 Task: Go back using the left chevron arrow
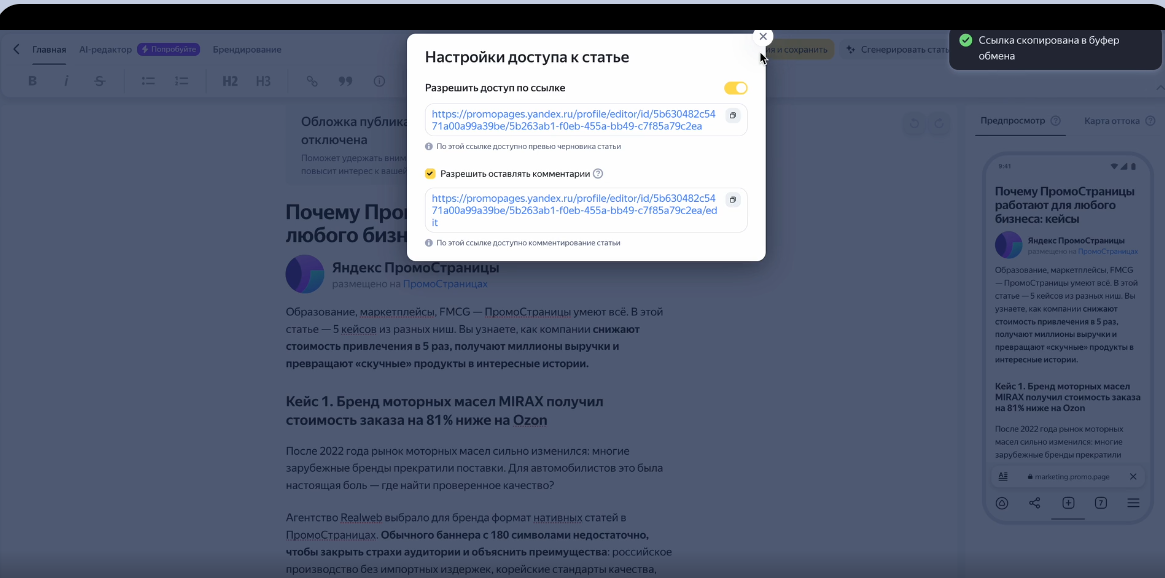pos(16,49)
